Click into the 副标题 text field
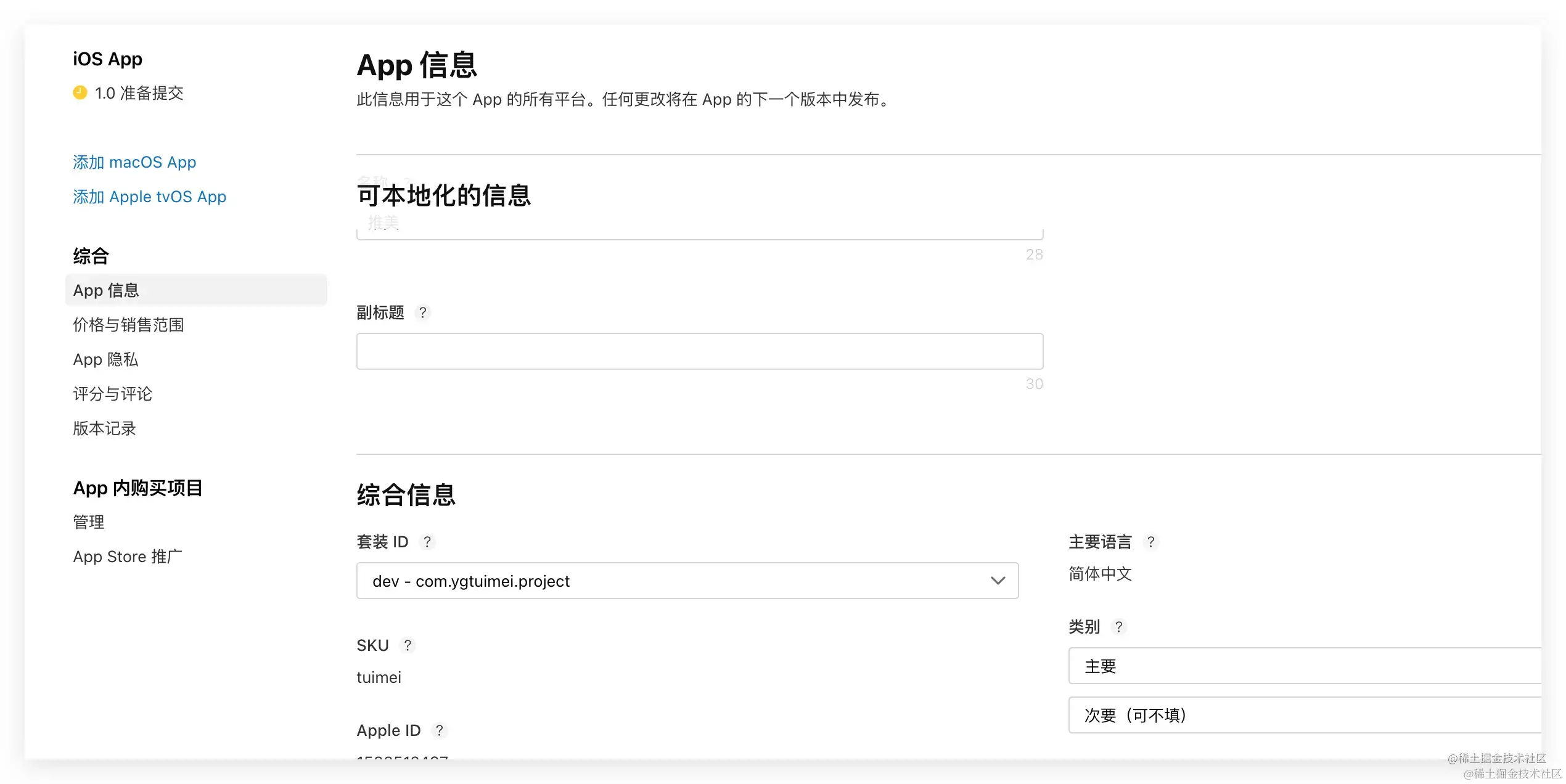This screenshot has height=784, width=1566. point(699,351)
